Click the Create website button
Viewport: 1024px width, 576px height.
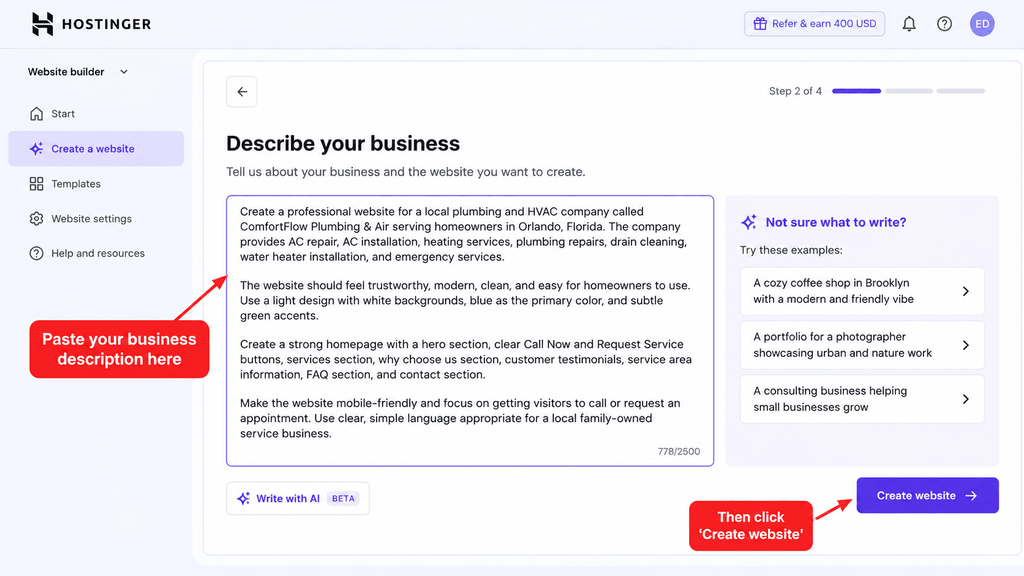(927, 496)
